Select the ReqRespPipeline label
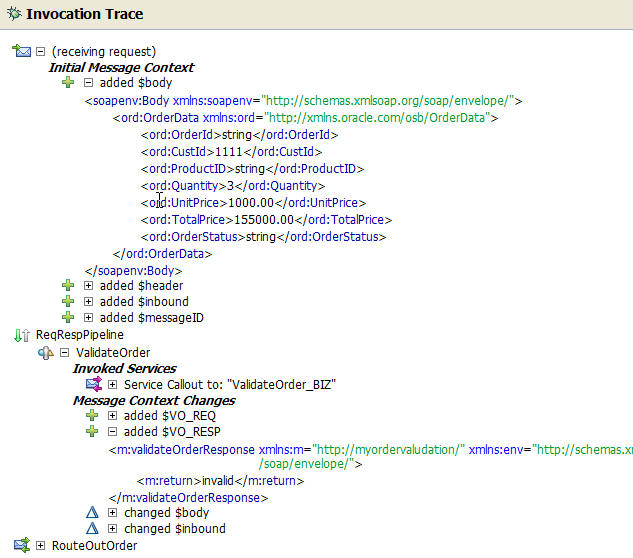Screen dimensions: 633x558 [80, 335]
